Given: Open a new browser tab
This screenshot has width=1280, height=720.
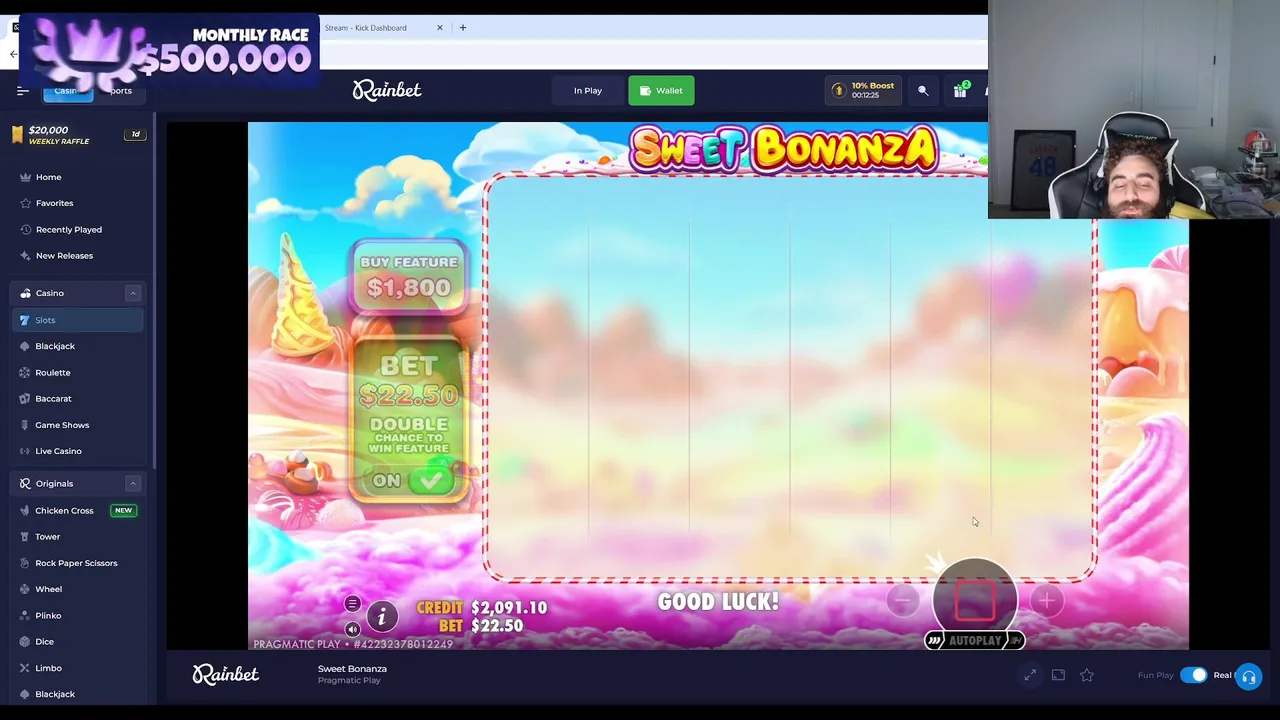Looking at the screenshot, I should pos(462,27).
